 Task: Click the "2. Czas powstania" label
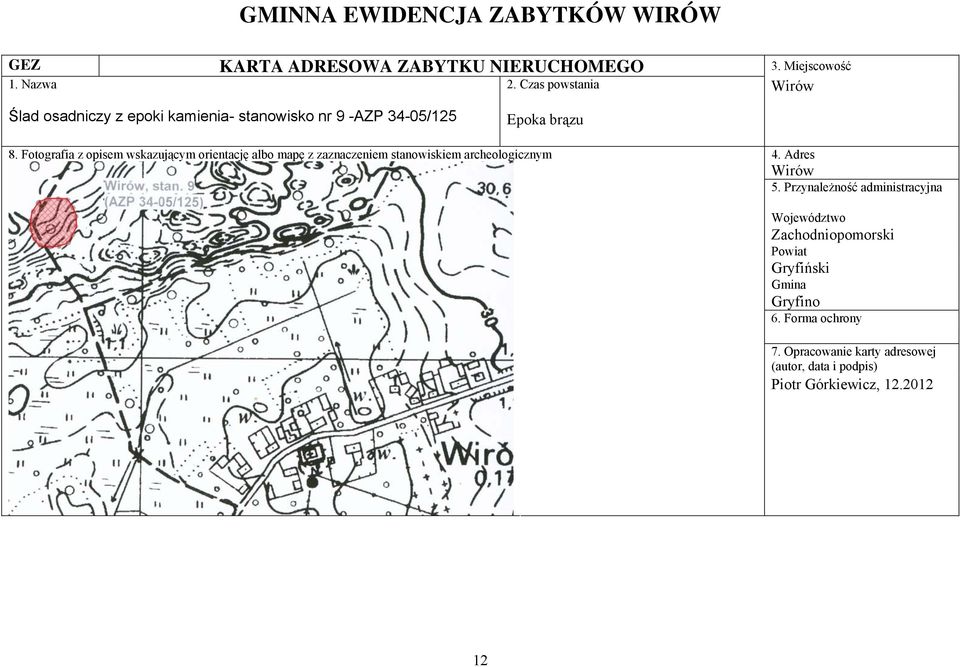point(553,85)
